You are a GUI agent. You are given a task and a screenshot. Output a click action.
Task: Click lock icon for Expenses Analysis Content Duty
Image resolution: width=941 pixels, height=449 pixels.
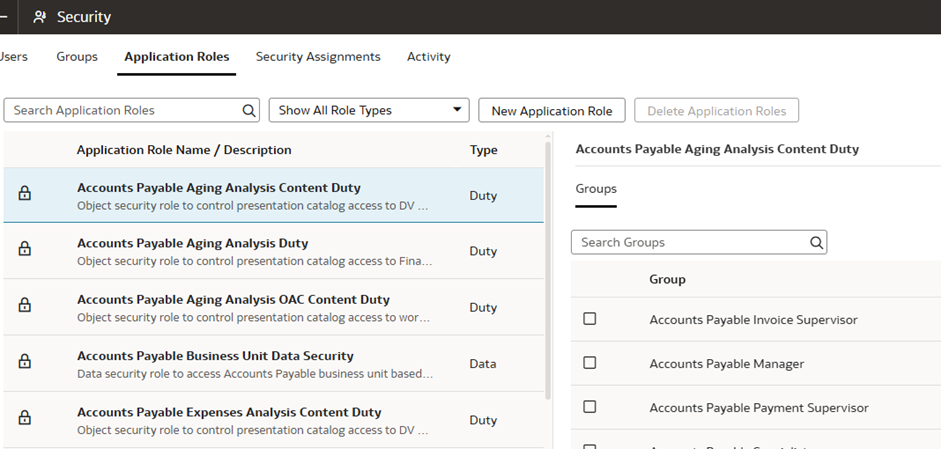pos(25,418)
